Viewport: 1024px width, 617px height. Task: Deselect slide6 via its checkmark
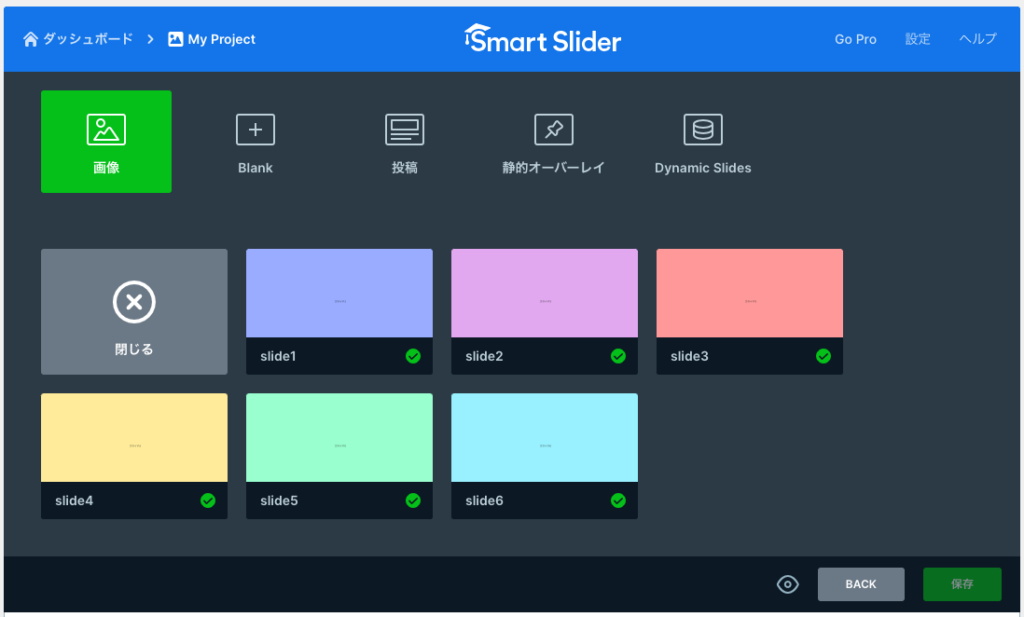coord(618,500)
